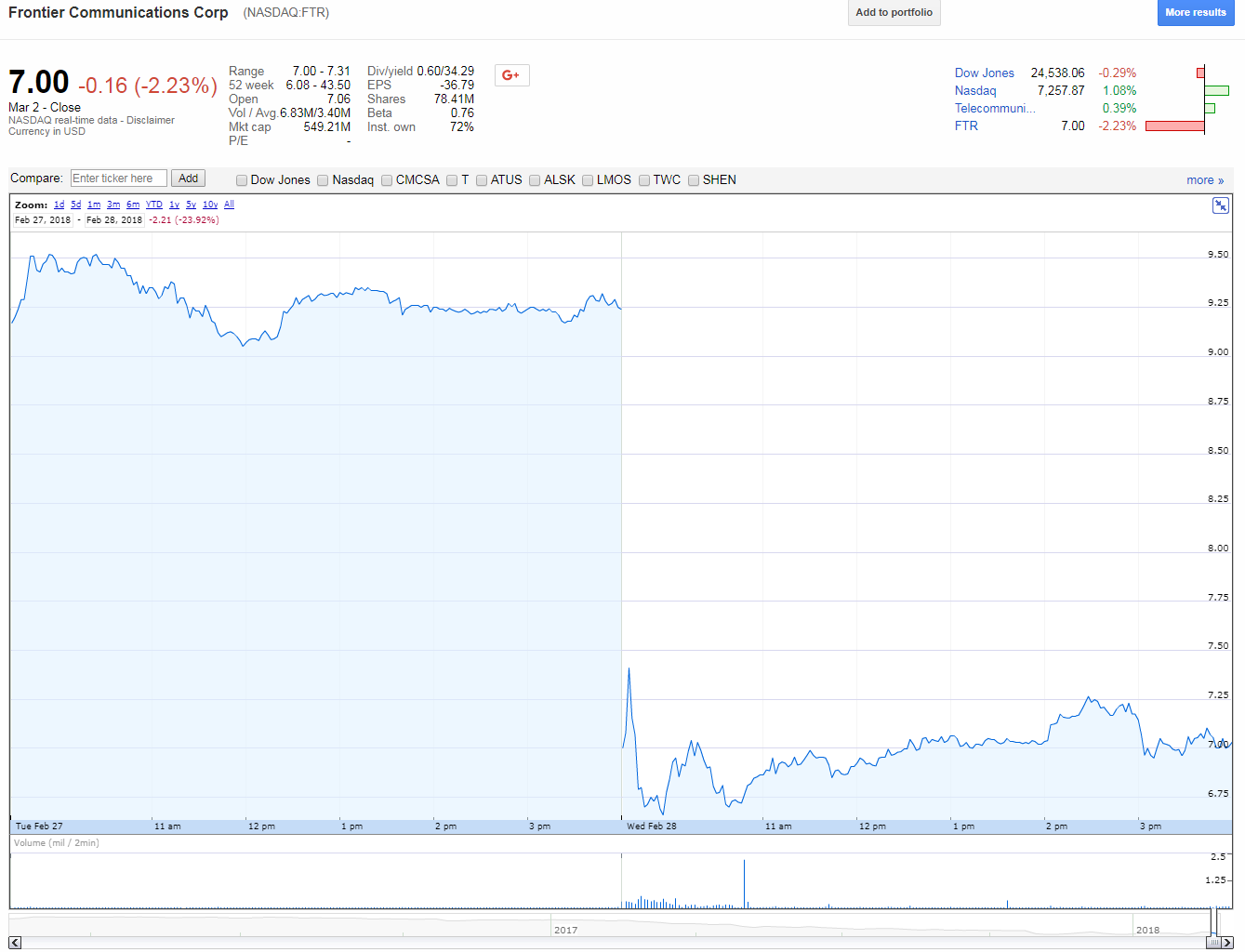Screen dimensions: 1245x952
Task: Set chart zoom to 1d
Action: click(x=59, y=205)
